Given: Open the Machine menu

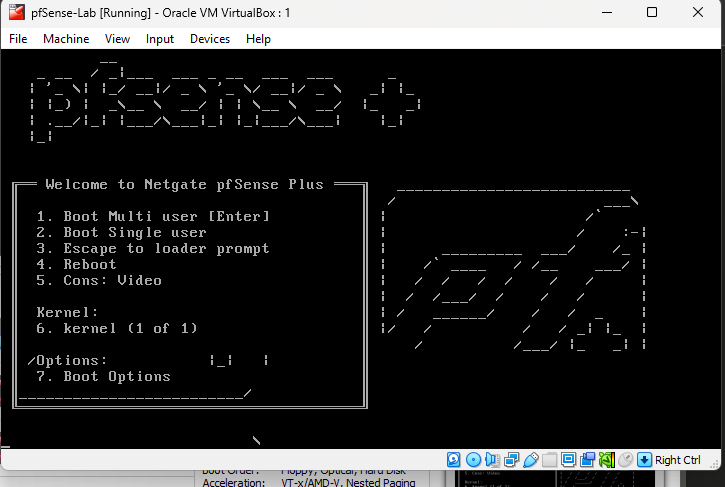Looking at the screenshot, I should click(x=66, y=39).
